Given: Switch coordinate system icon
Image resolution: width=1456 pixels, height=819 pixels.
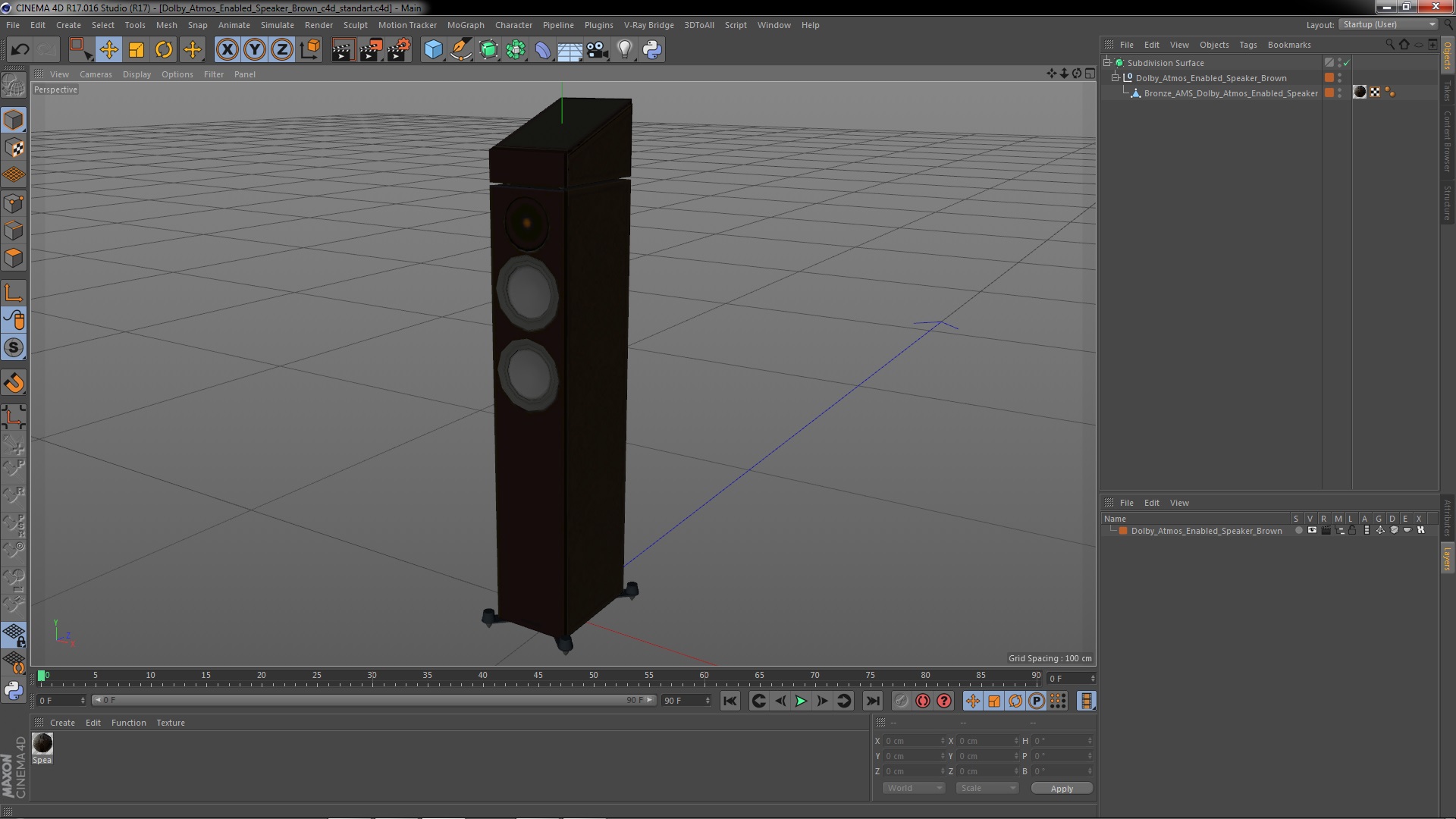Looking at the screenshot, I should tap(309, 50).
